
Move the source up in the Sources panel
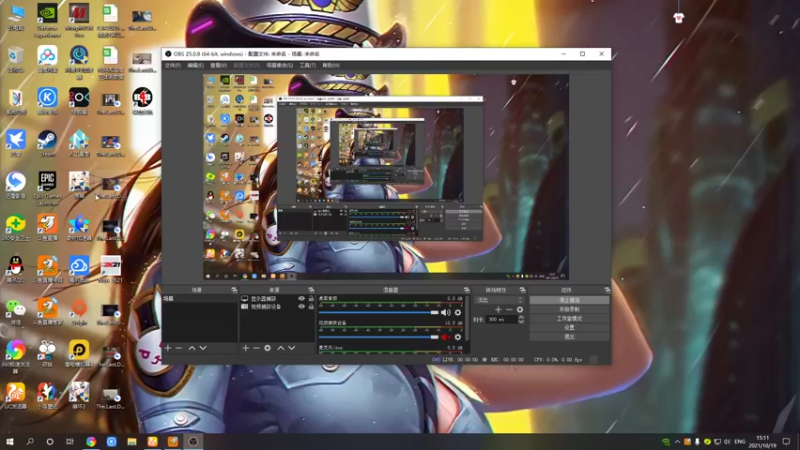(281, 348)
